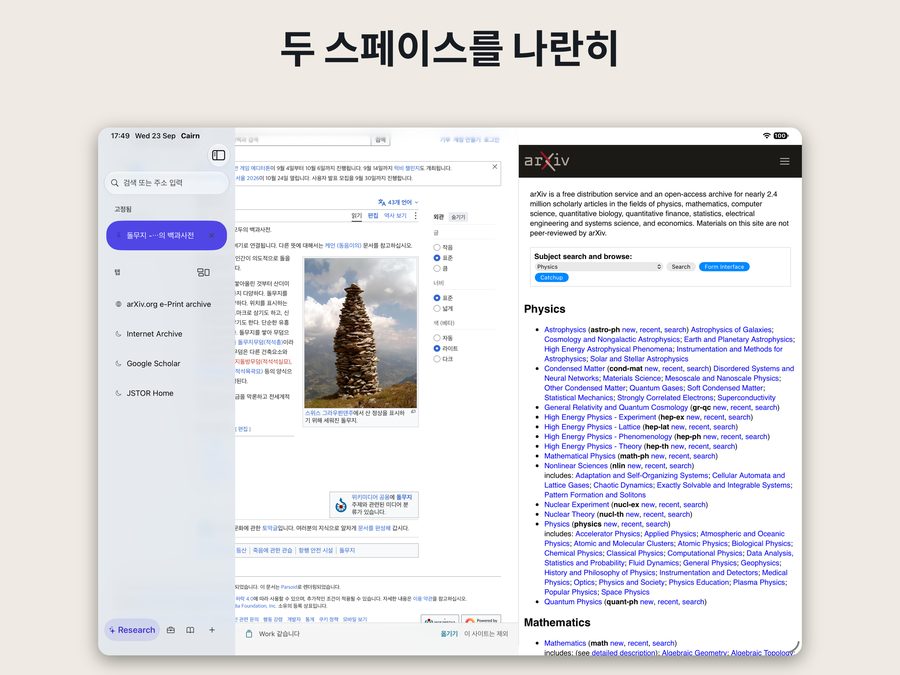This screenshot has width=900, height=675.
Task: Click the enlarge icon under the cairn photo
Action: (413, 412)
